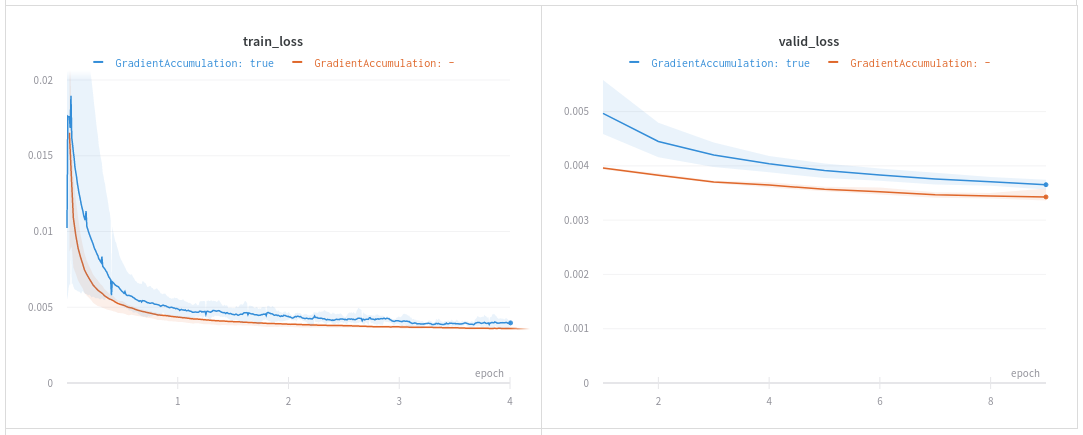Click x-axis tick 8 in valid_loss chart
The image size is (1083, 435).
(x=990, y=401)
